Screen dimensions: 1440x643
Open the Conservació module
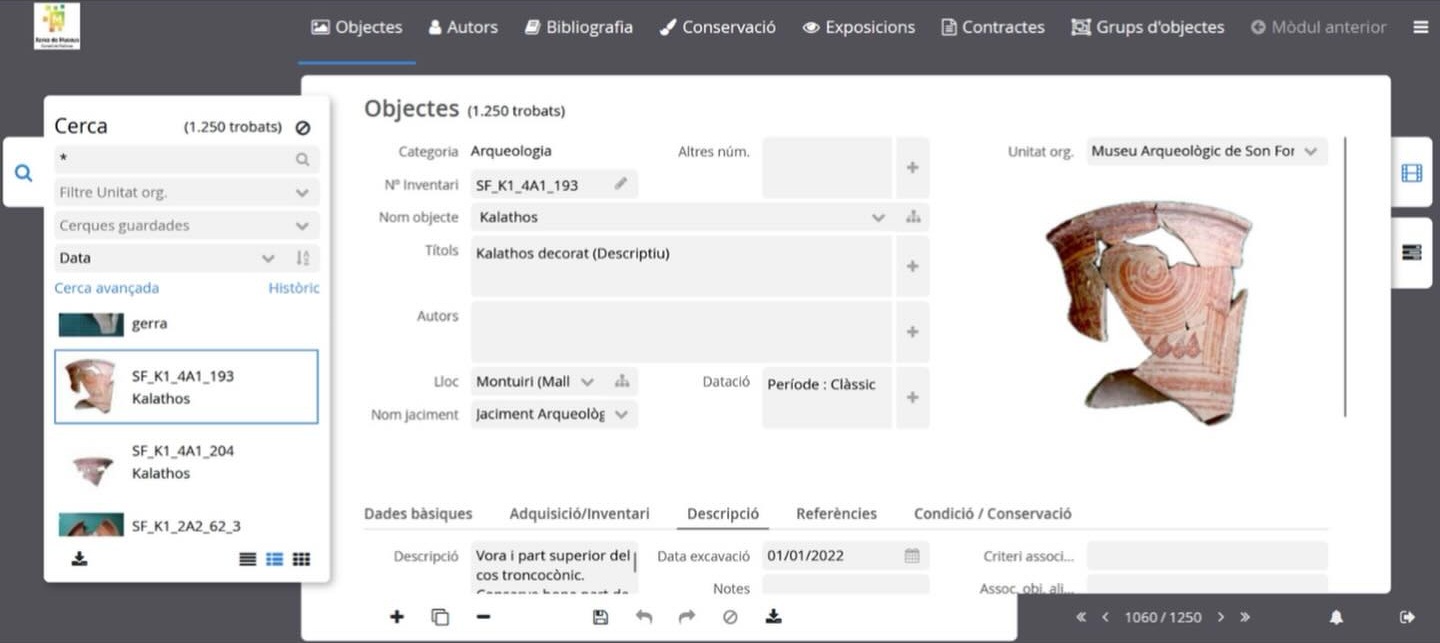click(x=718, y=27)
